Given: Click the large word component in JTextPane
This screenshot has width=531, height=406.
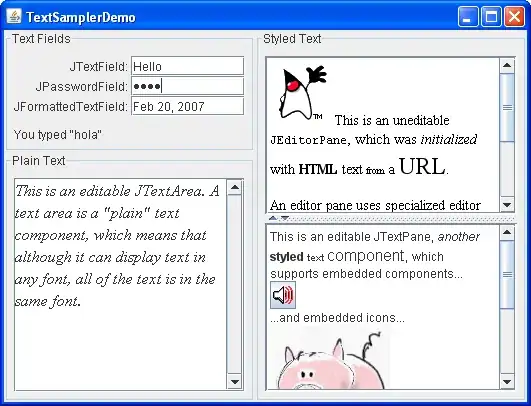Looking at the screenshot, I should (366, 256).
